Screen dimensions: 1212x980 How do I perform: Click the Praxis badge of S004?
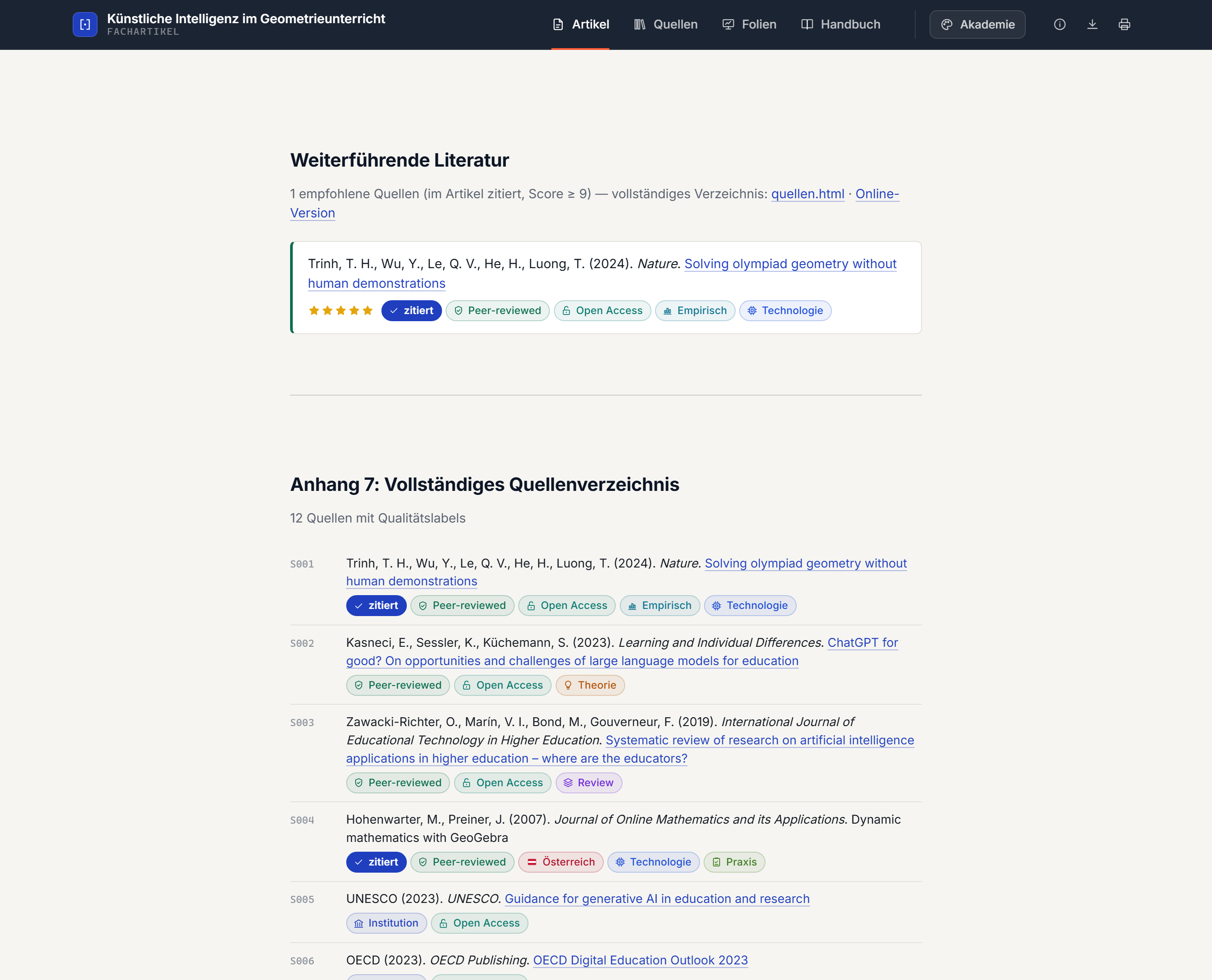734,862
